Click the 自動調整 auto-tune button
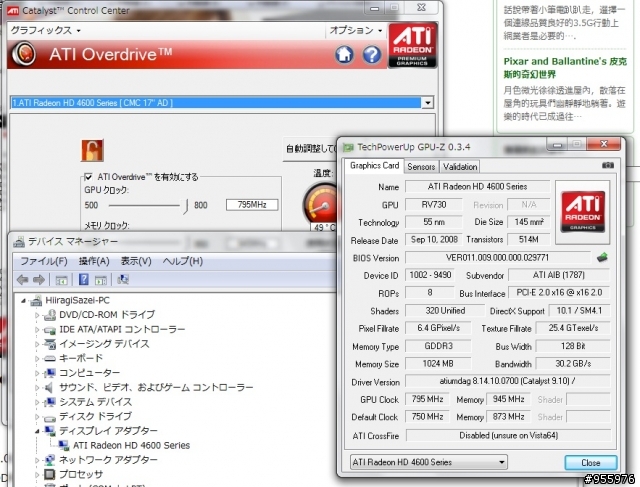 click(311, 149)
